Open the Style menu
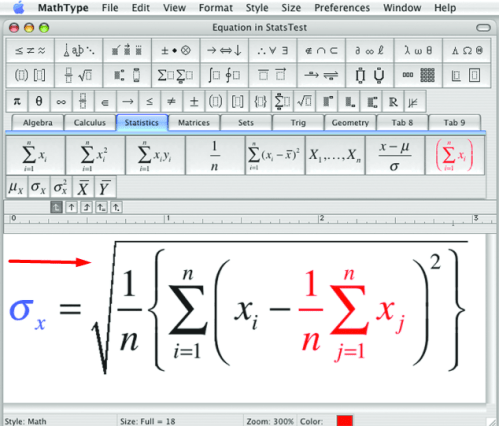This screenshot has height=426, width=499. (257, 8)
